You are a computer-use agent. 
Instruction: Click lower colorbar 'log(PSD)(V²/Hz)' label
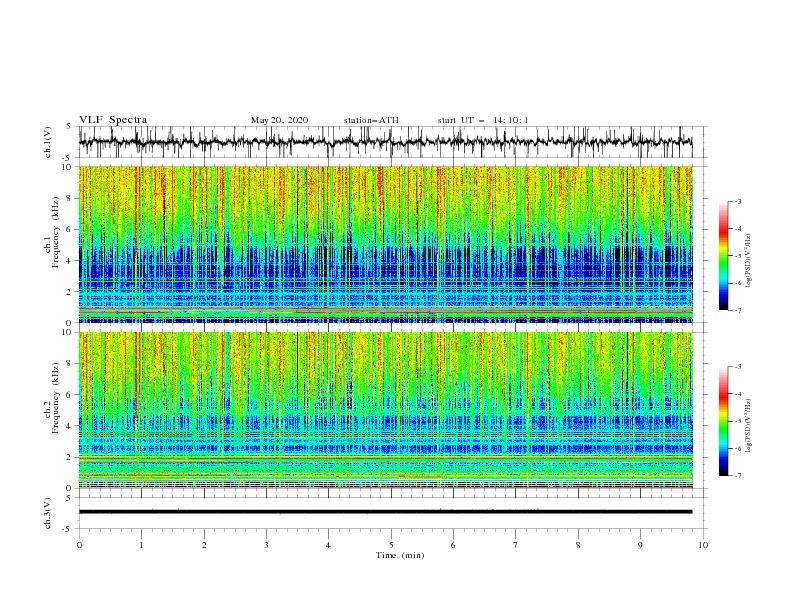point(748,426)
